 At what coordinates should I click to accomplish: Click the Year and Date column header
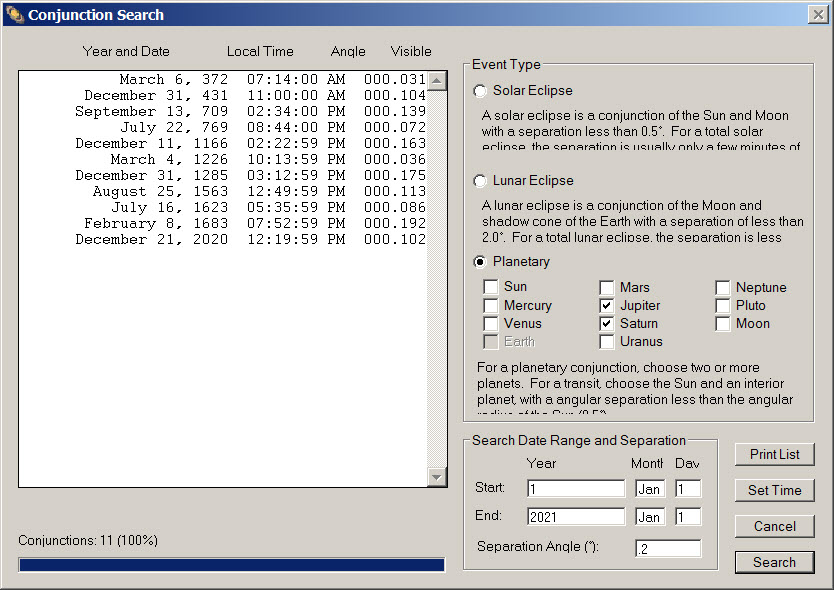(x=126, y=52)
